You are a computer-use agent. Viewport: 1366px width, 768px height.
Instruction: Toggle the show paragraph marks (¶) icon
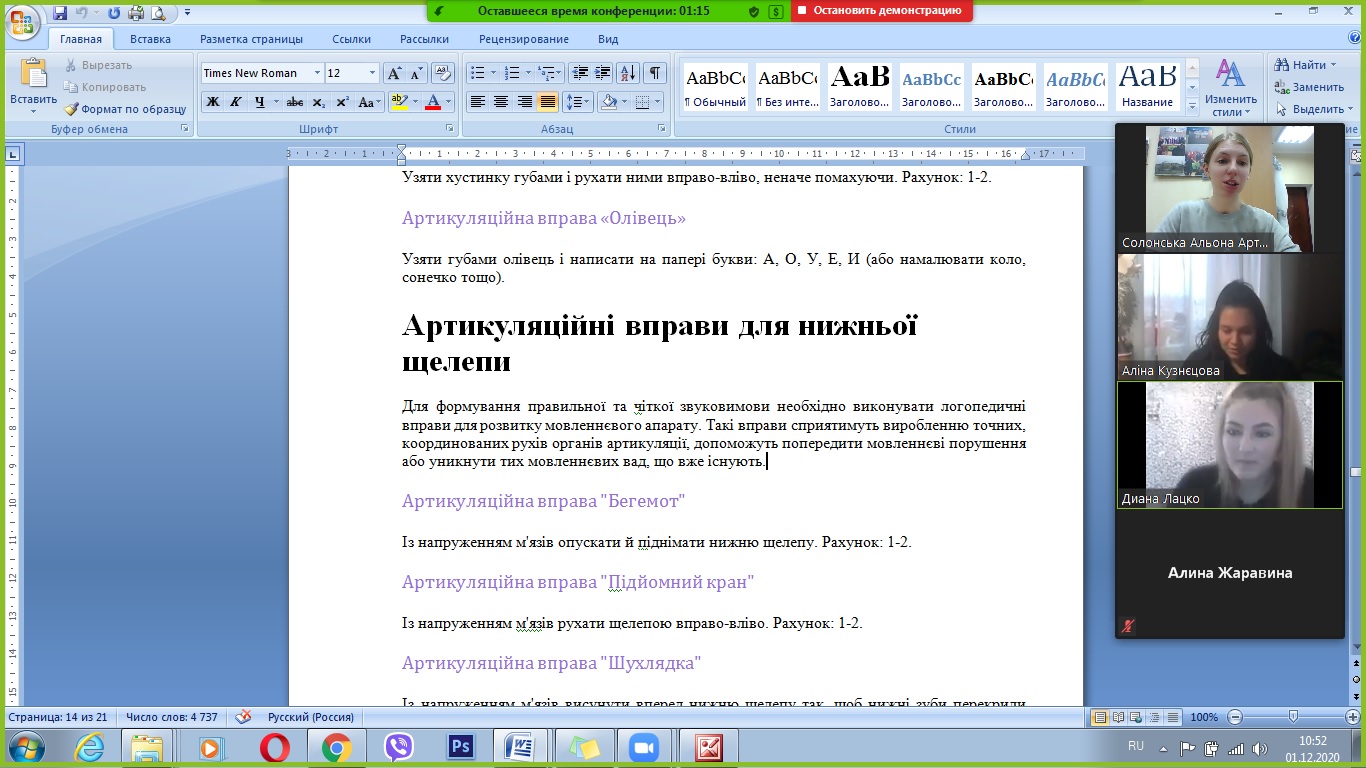[x=655, y=73]
